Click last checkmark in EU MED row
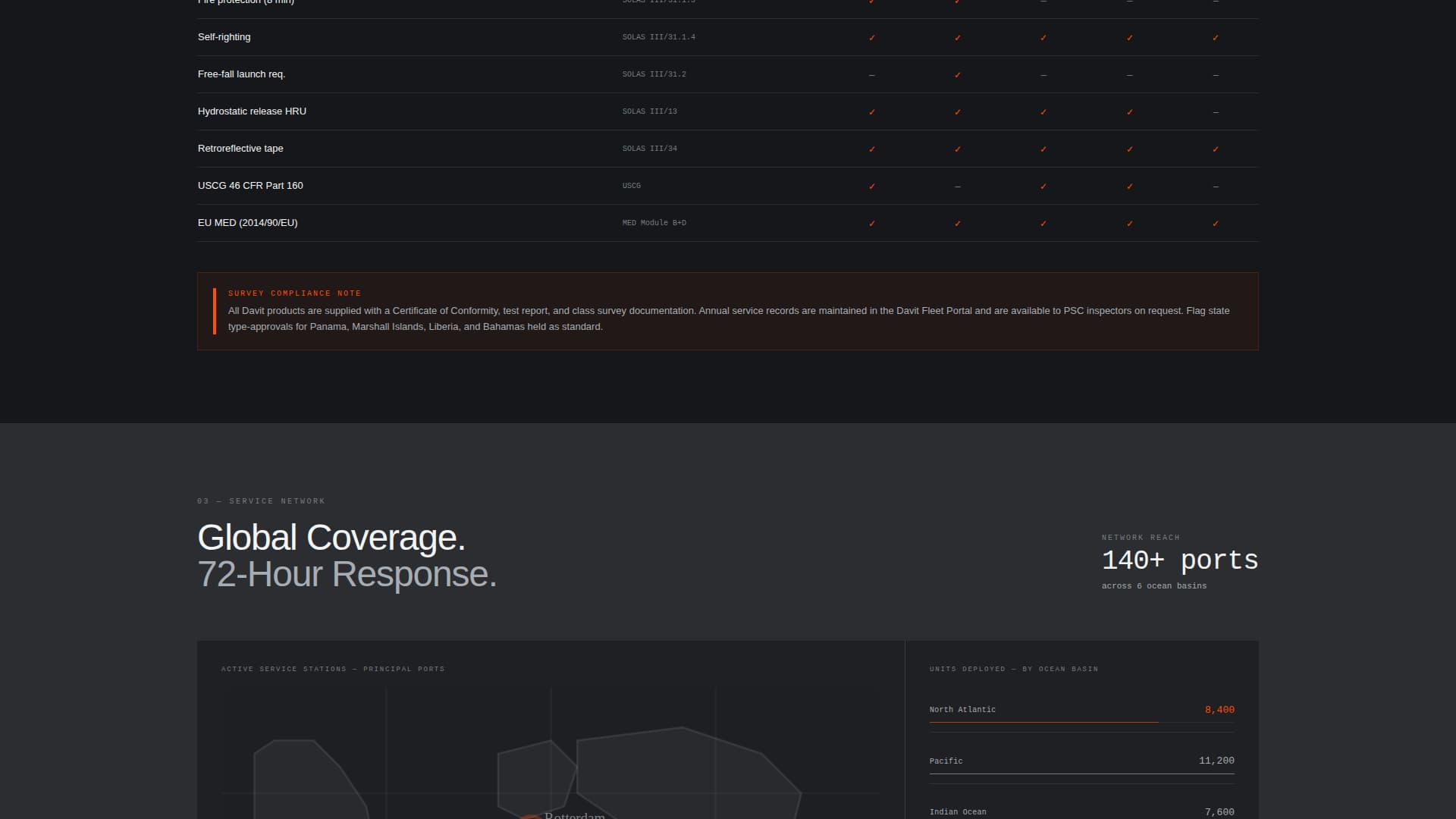The width and height of the screenshot is (1456, 819). [x=1215, y=224]
